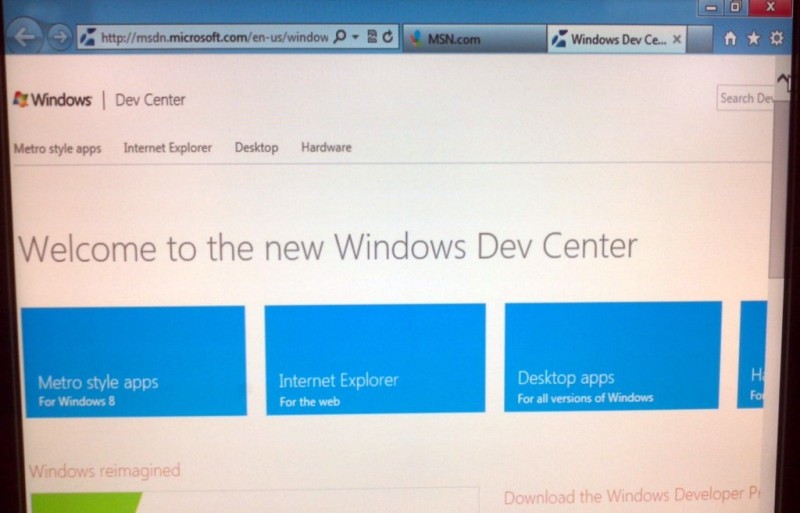Click the browser Forward arrow button
The image size is (800, 513).
(x=59, y=38)
